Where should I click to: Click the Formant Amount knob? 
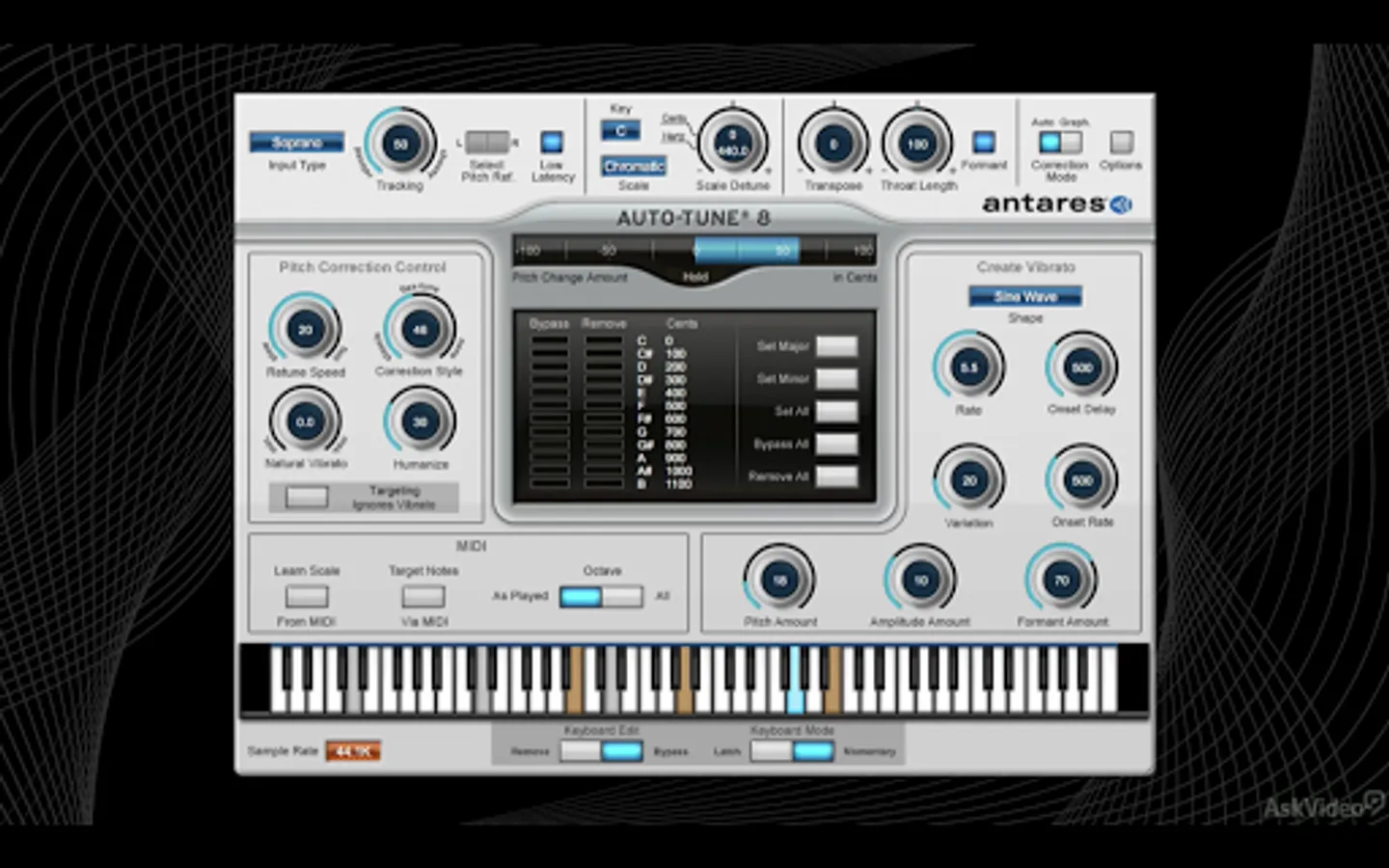click(1061, 581)
